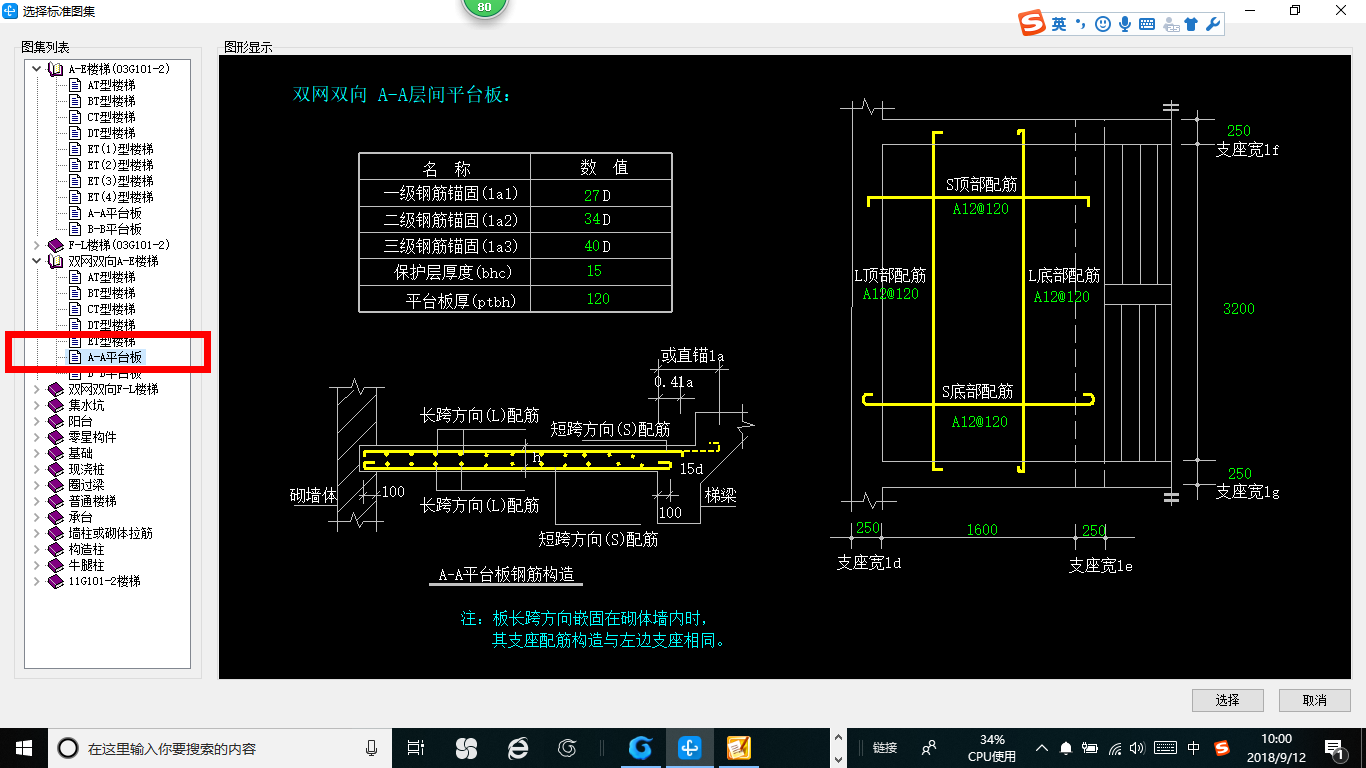The width and height of the screenshot is (1366, 768).
Task: Click the purple book icon beside 圈过梁
Action: [56, 485]
